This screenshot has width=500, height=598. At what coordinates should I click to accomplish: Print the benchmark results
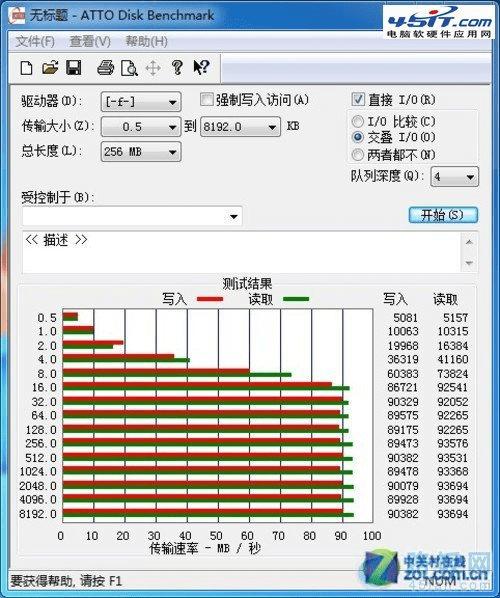click(x=105, y=68)
